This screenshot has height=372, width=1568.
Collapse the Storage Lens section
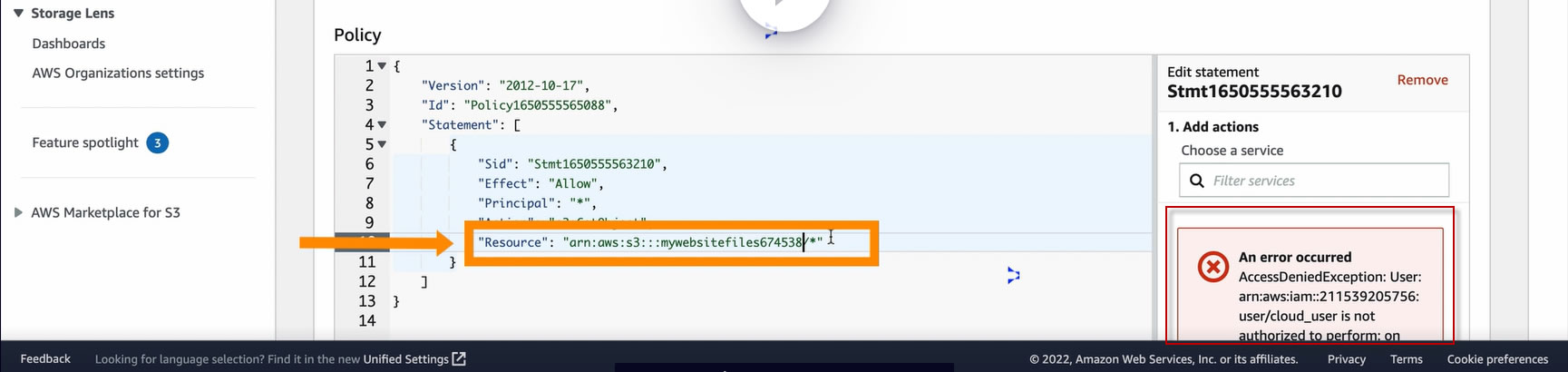click(x=18, y=13)
